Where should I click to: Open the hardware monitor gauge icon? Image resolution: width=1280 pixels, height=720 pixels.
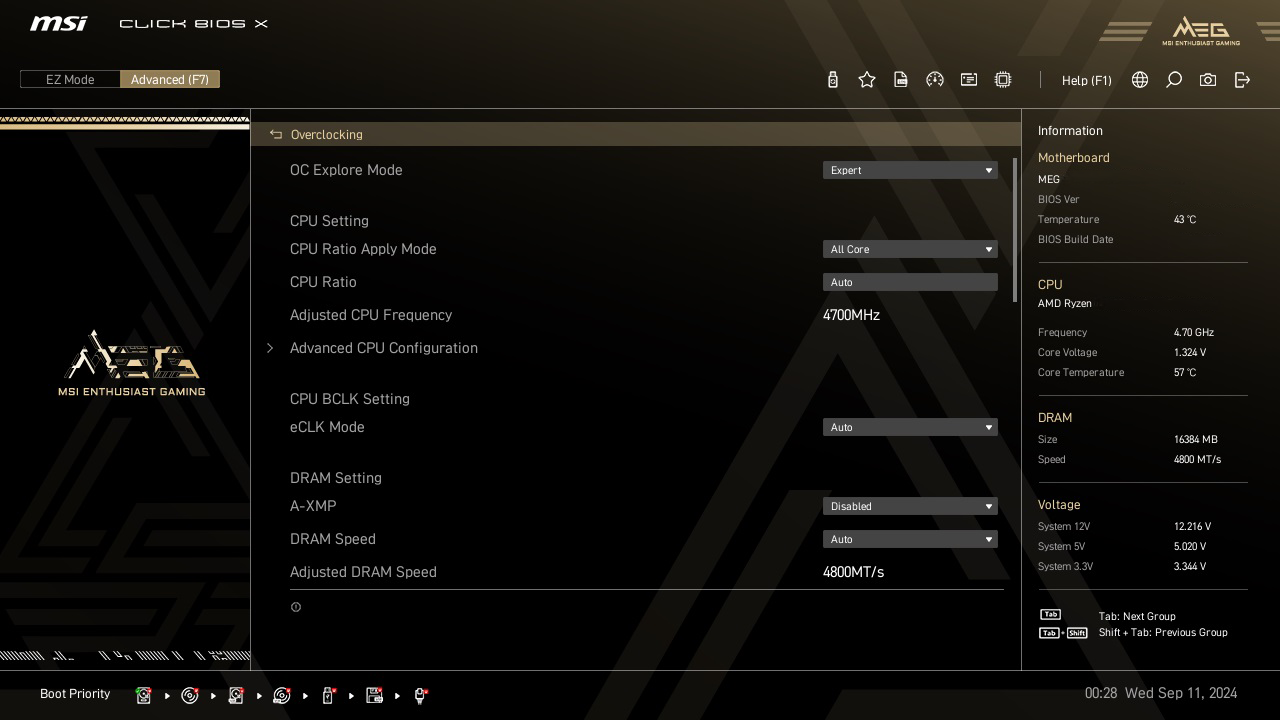pyautogui.click(x=935, y=80)
